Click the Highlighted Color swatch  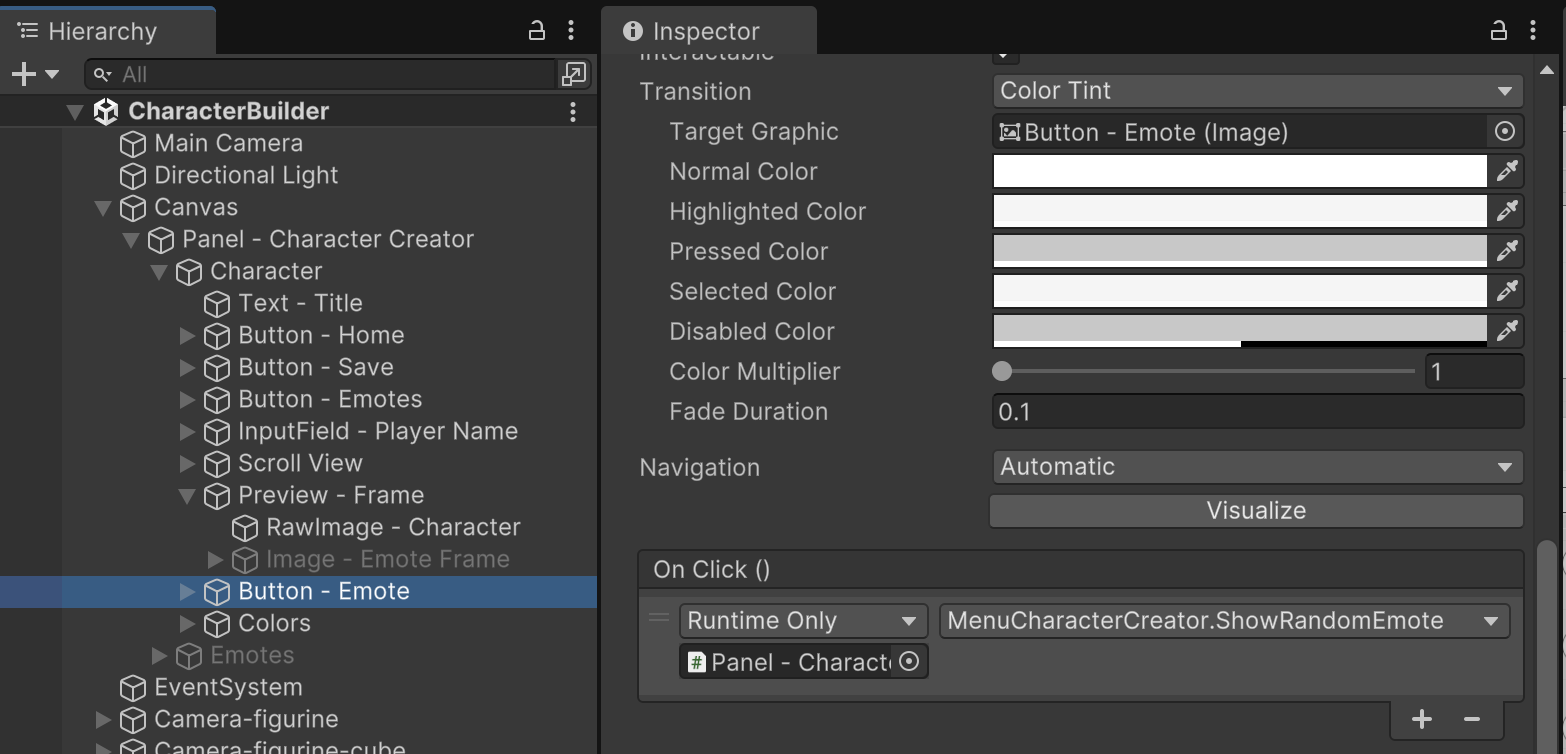[x=1239, y=211]
